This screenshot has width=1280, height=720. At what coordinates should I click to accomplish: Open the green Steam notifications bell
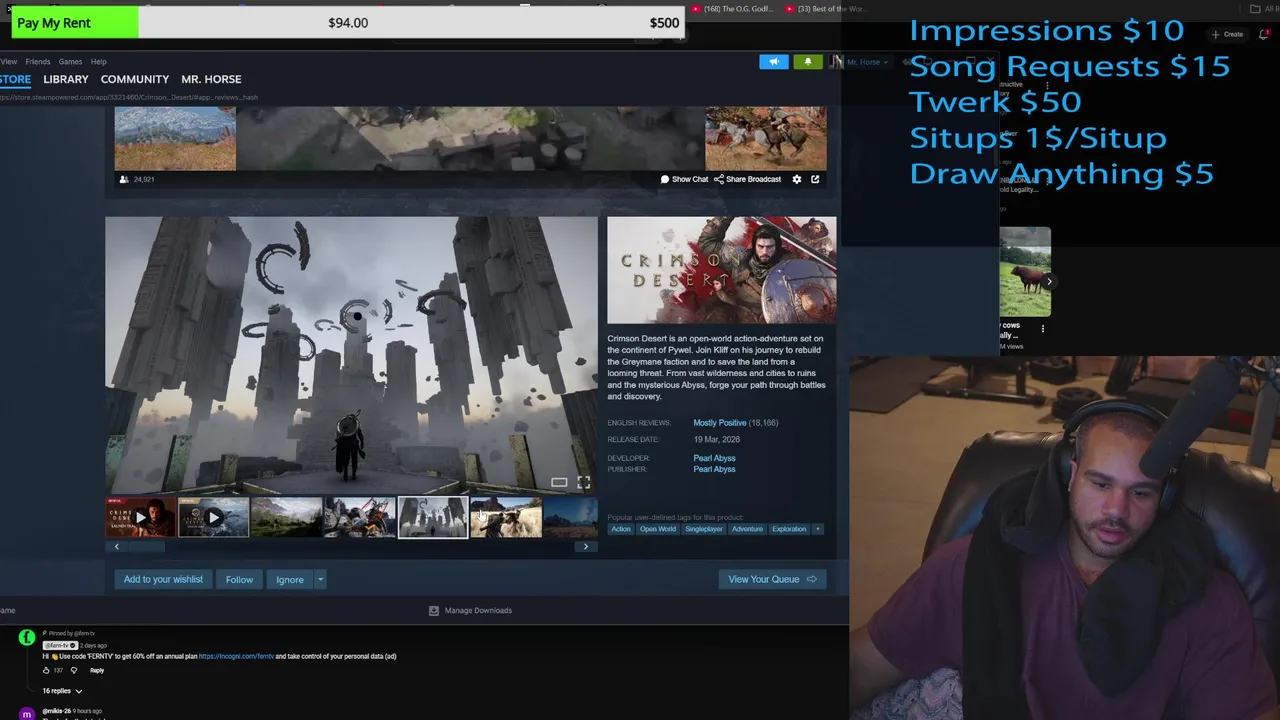click(808, 62)
